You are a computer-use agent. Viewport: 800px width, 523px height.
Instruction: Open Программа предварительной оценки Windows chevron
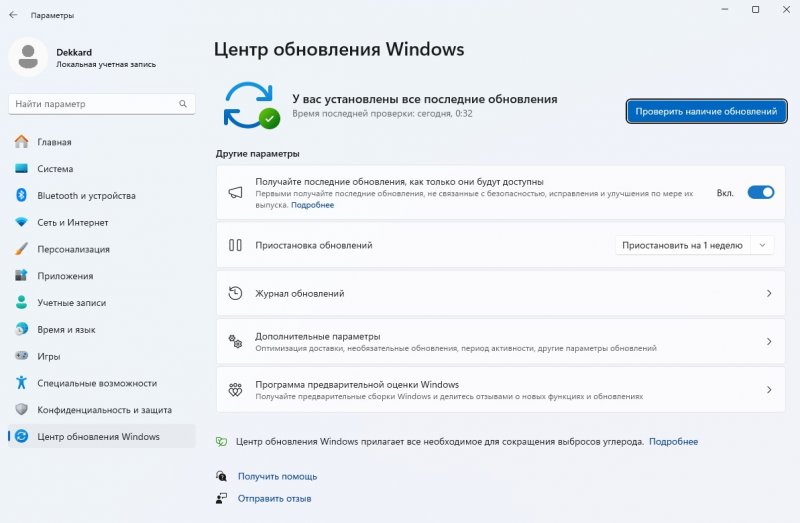click(x=768, y=390)
